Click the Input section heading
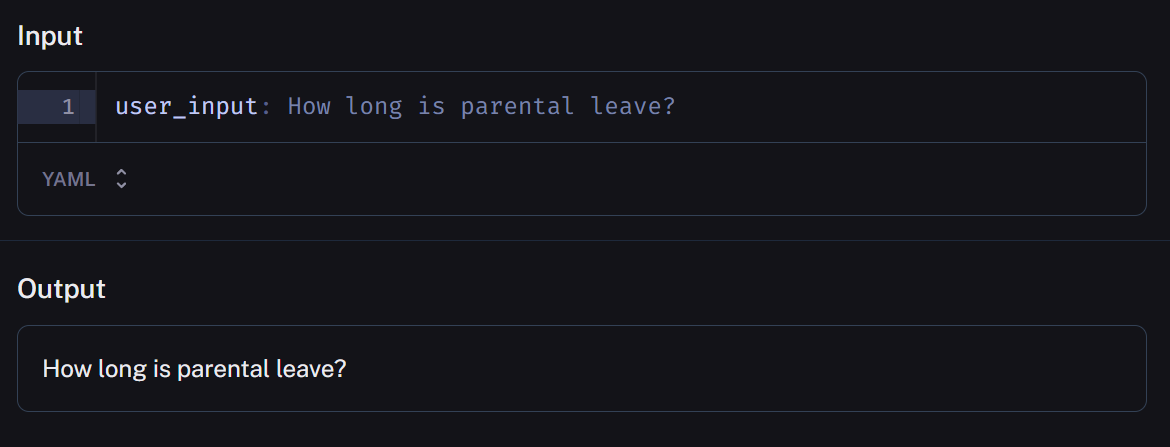The height and width of the screenshot is (447, 1170). [50, 37]
